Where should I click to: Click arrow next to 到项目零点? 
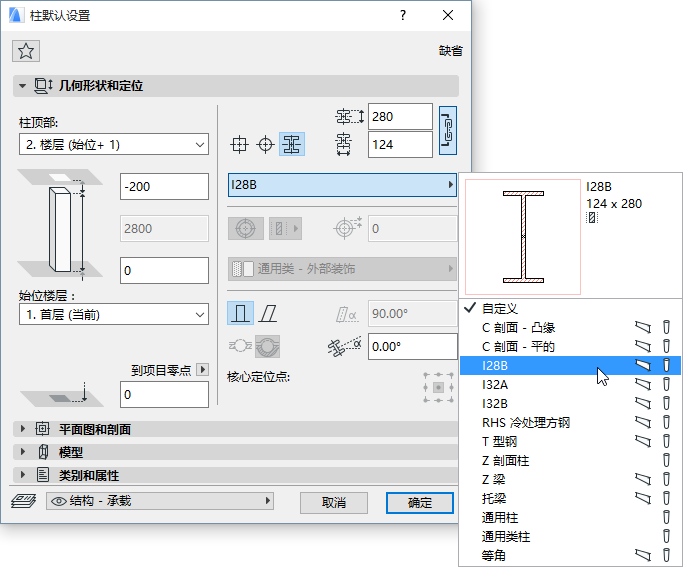(202, 370)
